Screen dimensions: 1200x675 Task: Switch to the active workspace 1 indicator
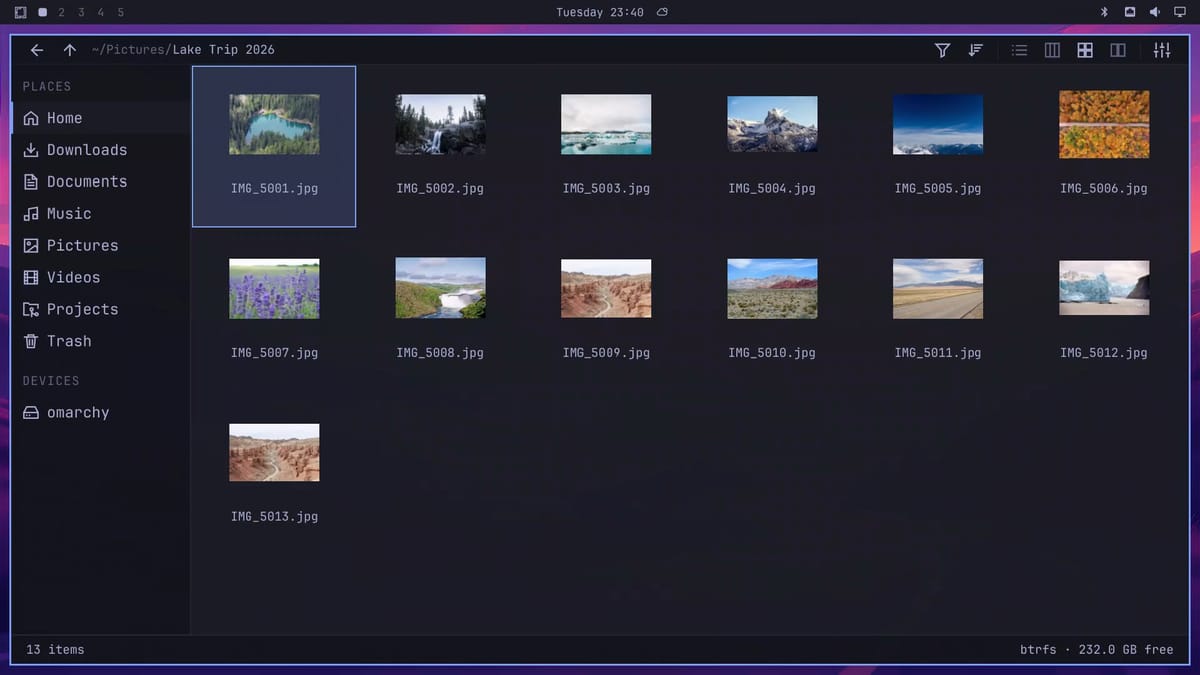pyautogui.click(x=42, y=13)
